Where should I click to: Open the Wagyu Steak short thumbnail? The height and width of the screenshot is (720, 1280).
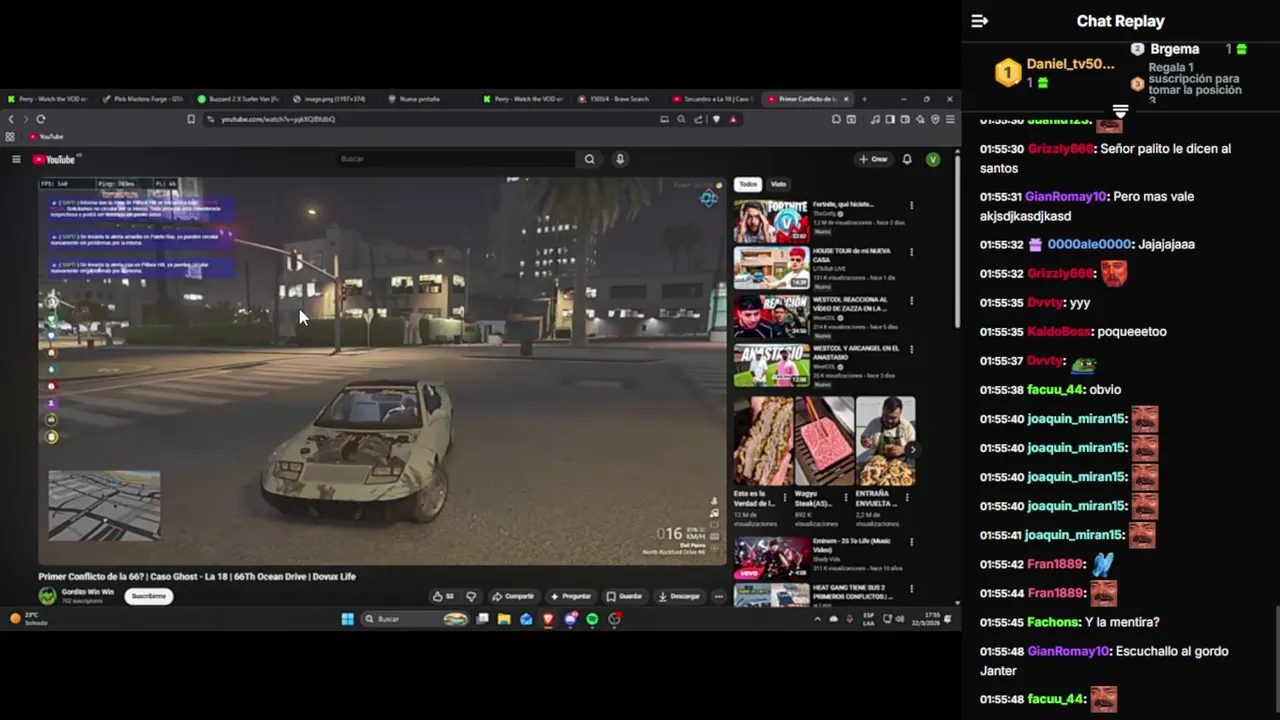point(824,441)
